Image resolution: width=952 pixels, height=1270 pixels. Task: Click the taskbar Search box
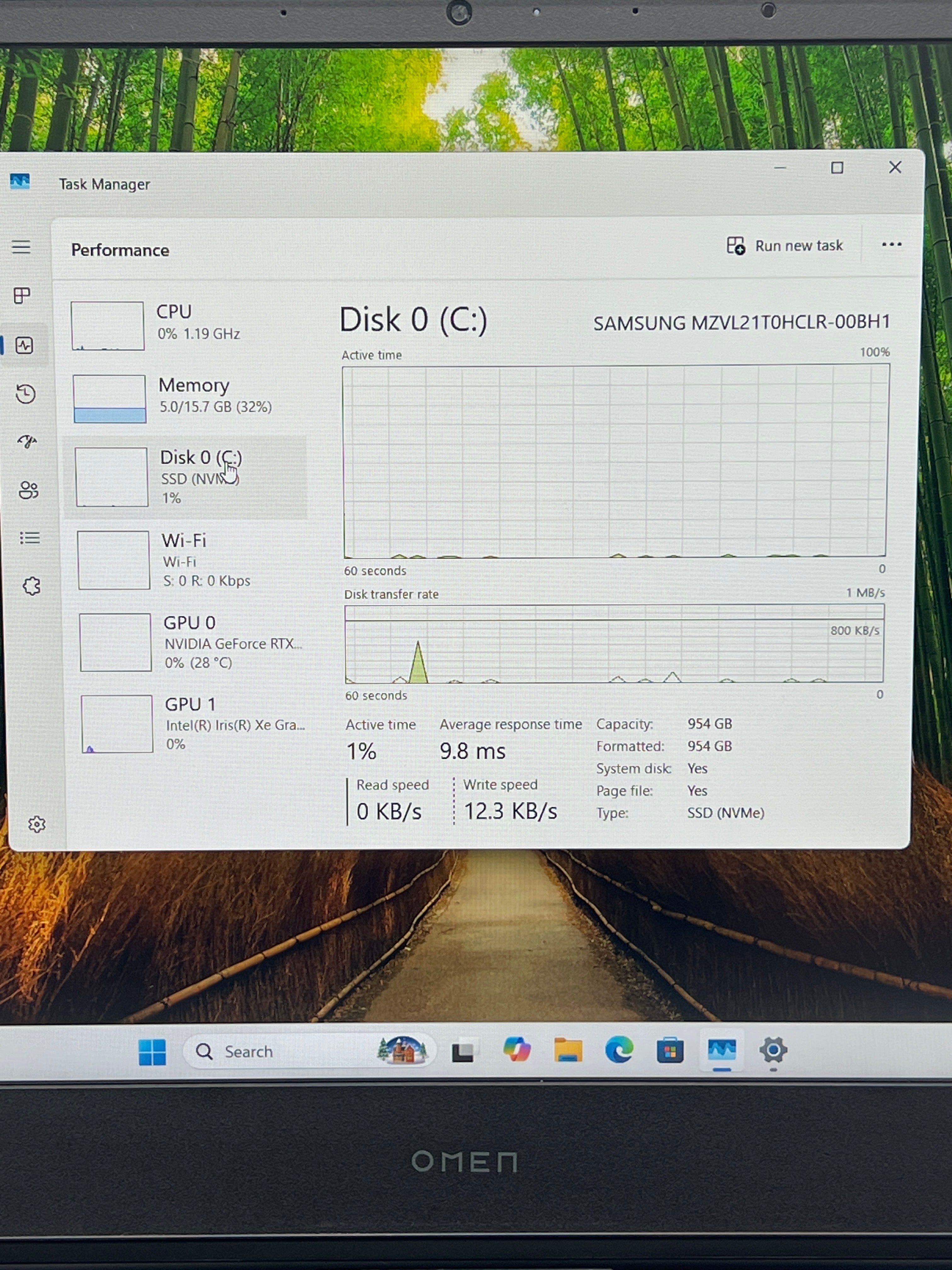(310, 1051)
